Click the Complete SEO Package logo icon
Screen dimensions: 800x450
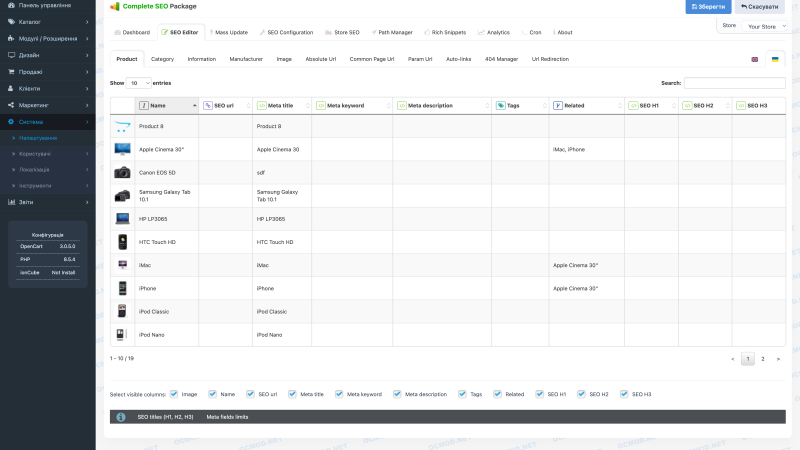(x=115, y=6)
